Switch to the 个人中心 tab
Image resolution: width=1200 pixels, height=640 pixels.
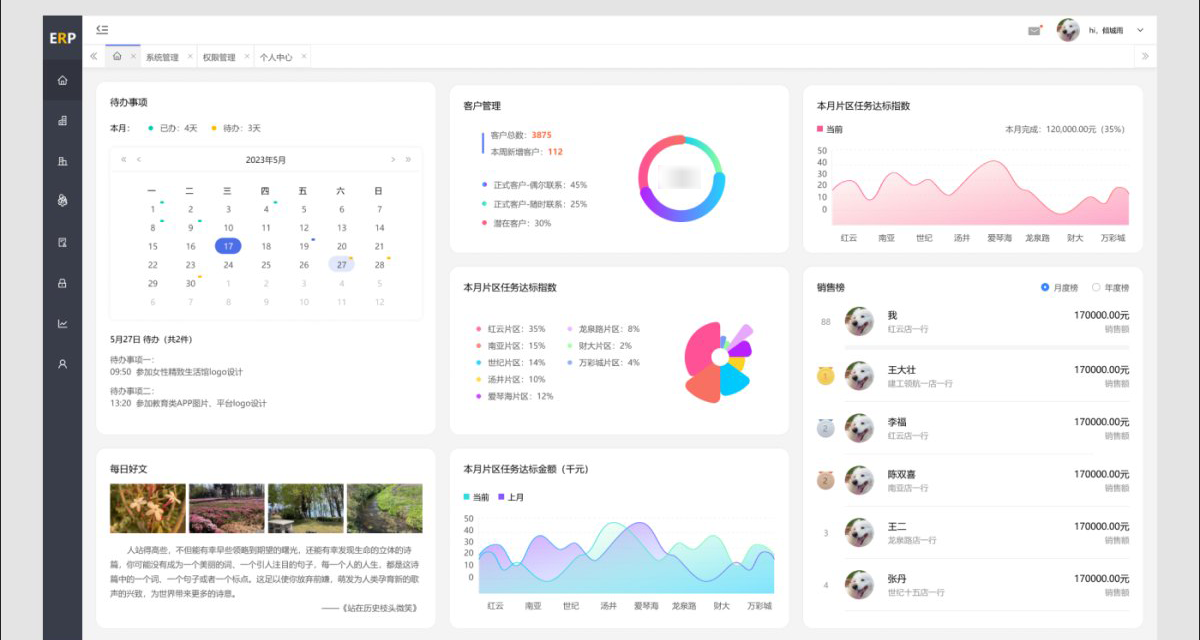point(276,57)
